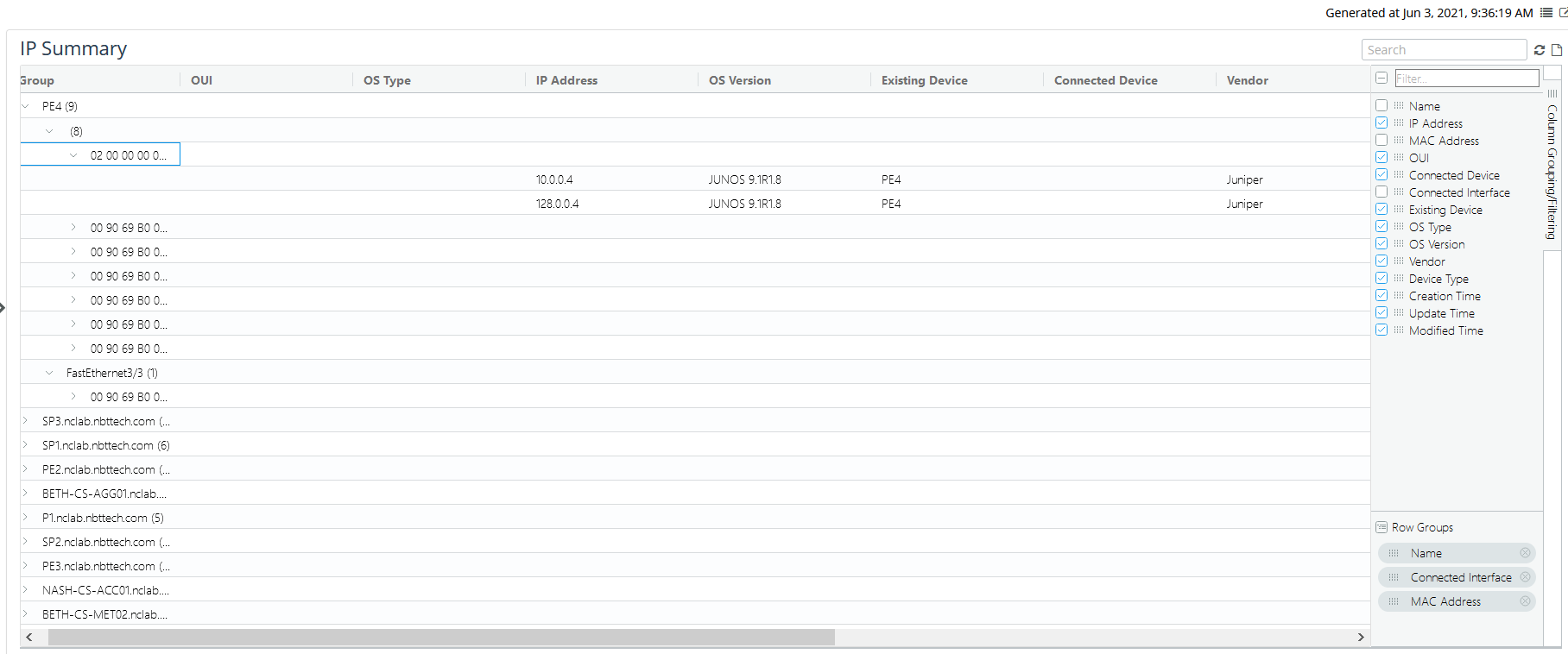The height and width of the screenshot is (654, 1568).
Task: Click the export document icon beside Search
Action: pyautogui.click(x=1557, y=50)
